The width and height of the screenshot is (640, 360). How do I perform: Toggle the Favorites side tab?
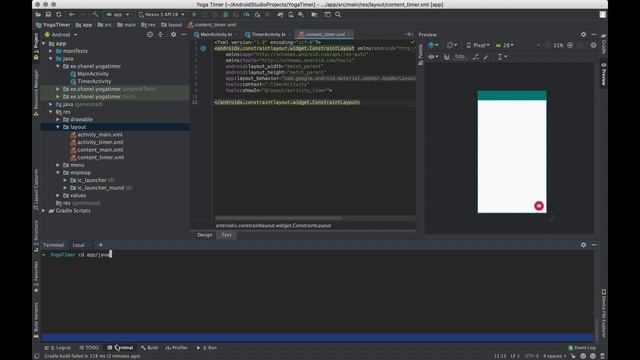[36, 276]
